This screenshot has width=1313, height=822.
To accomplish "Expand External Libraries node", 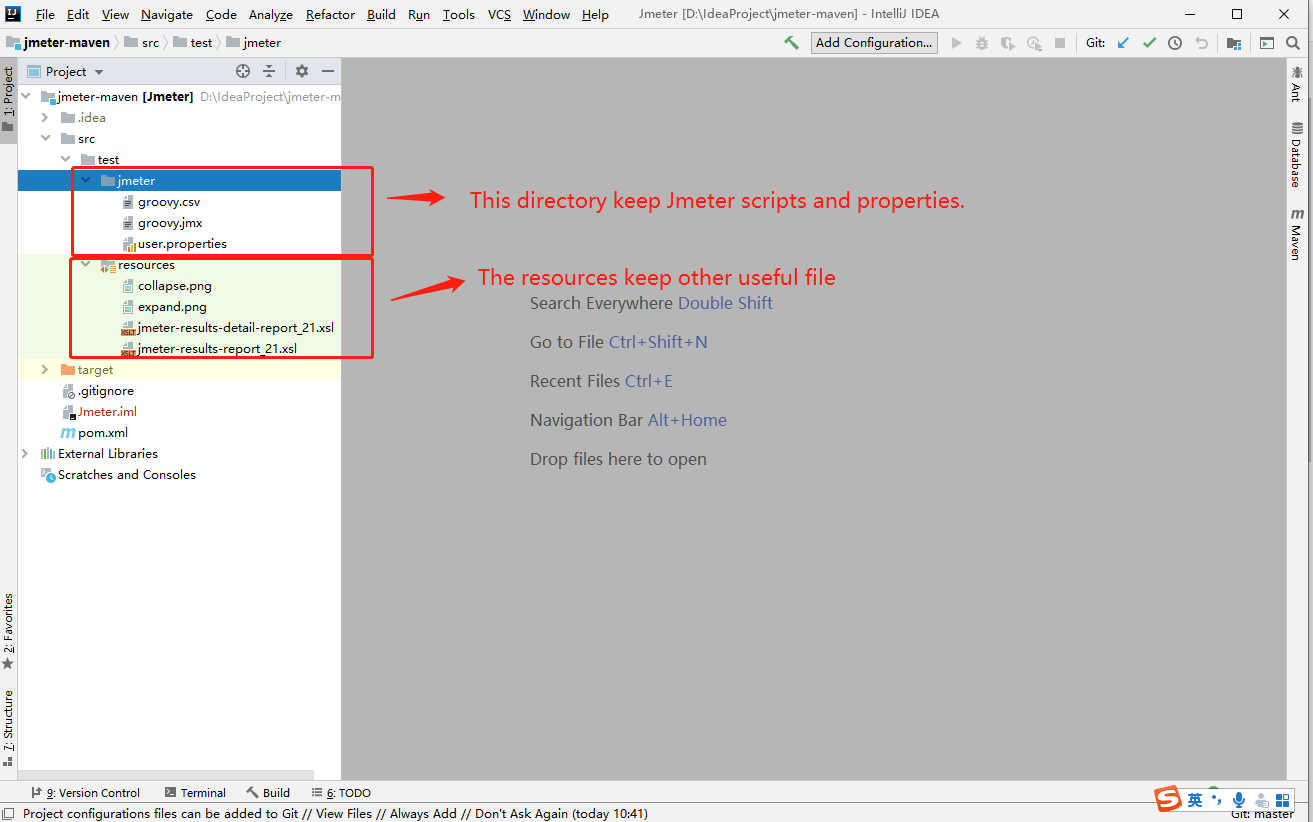I will point(26,454).
